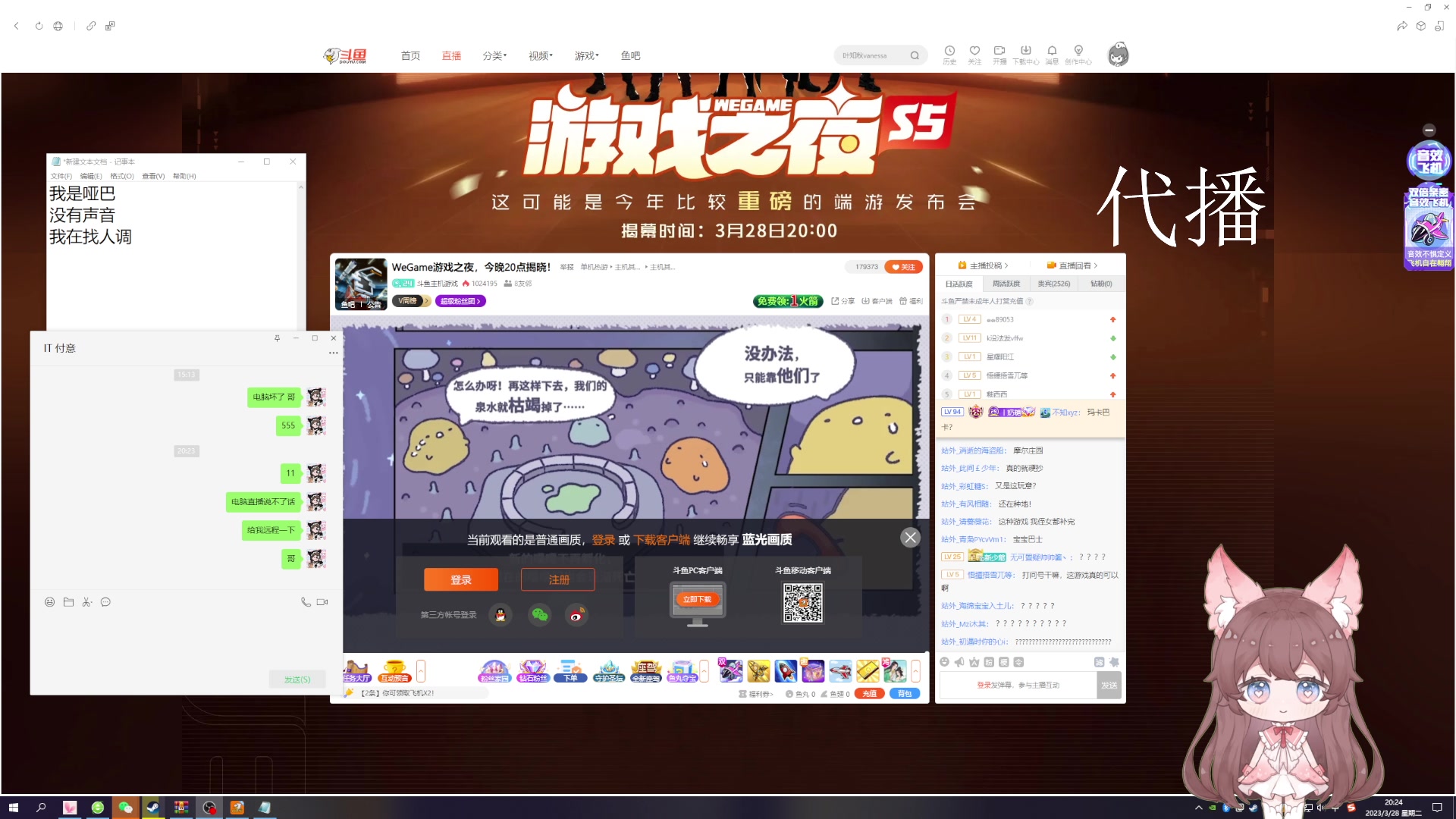
Task: Expand the gift list arrow at right
Action: [915, 671]
